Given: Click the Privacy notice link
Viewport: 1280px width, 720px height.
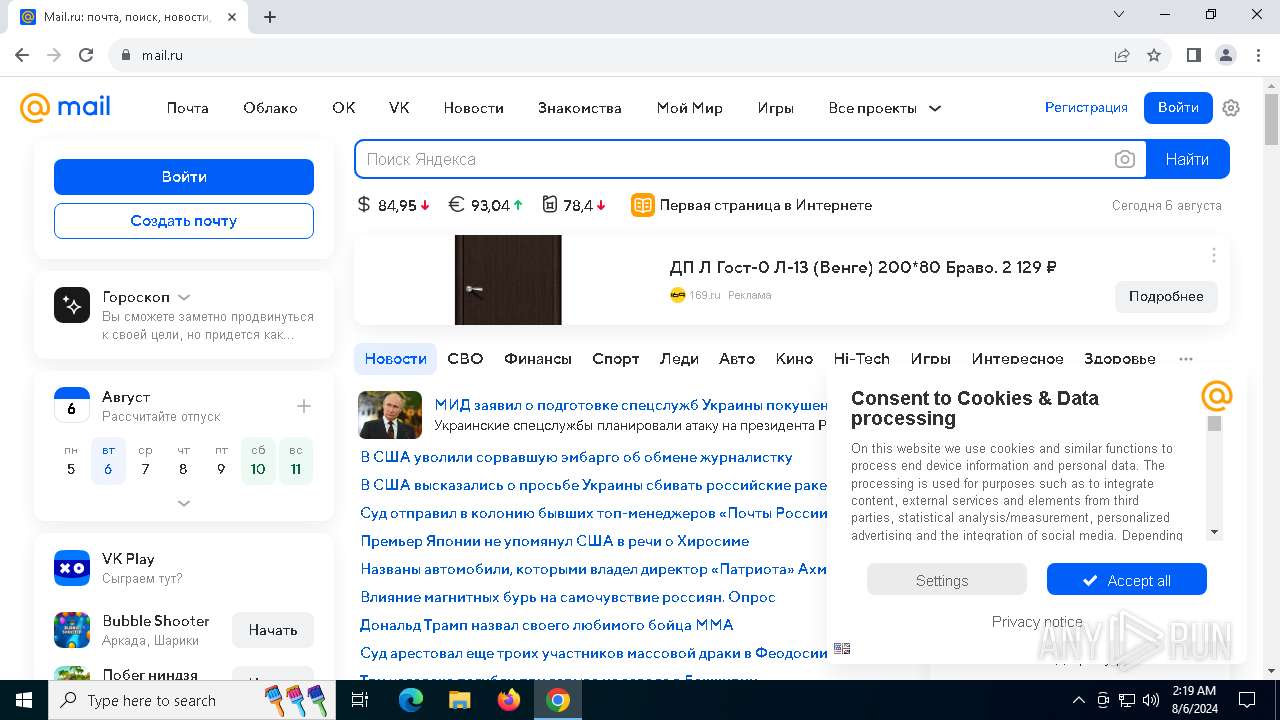Looking at the screenshot, I should [1037, 621].
